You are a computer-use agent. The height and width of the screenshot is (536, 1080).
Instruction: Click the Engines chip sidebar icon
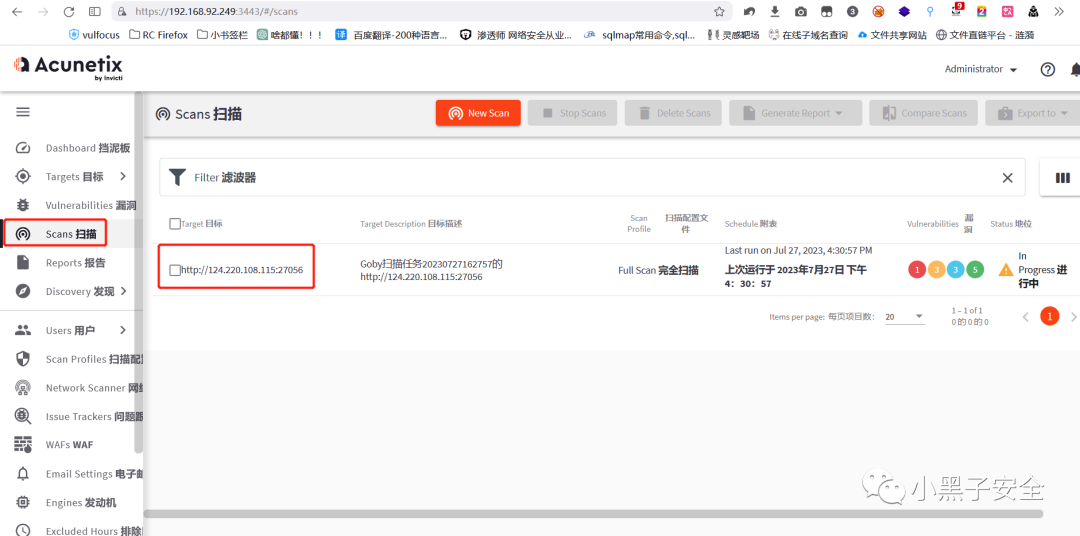pos(23,502)
